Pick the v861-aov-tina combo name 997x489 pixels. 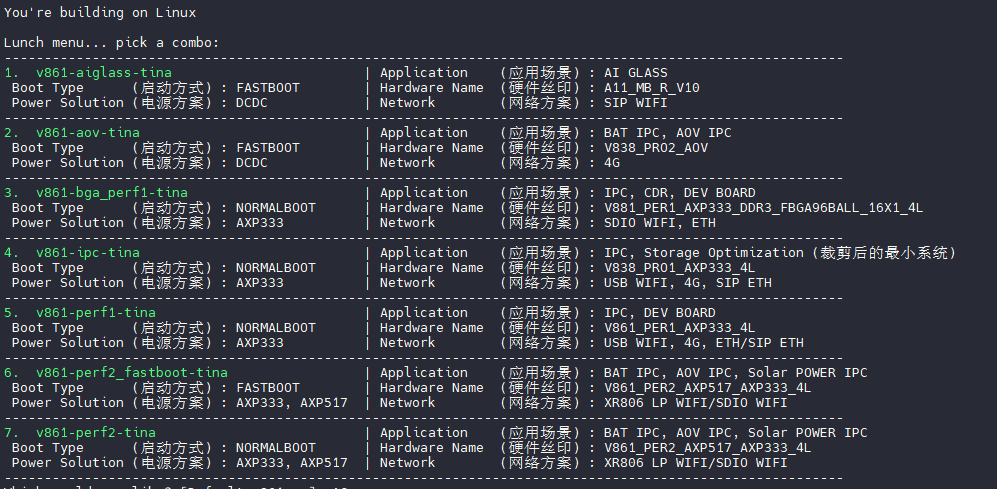[87, 133]
